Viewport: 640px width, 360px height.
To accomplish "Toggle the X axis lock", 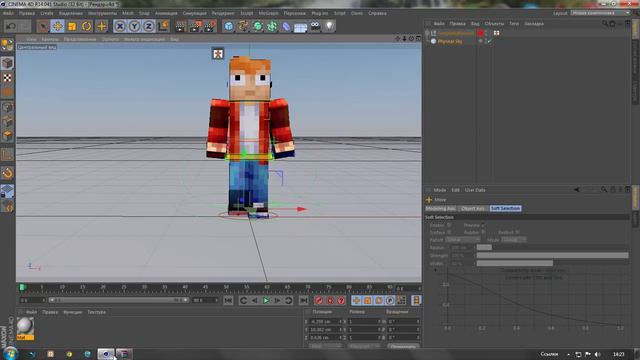I will (120, 27).
